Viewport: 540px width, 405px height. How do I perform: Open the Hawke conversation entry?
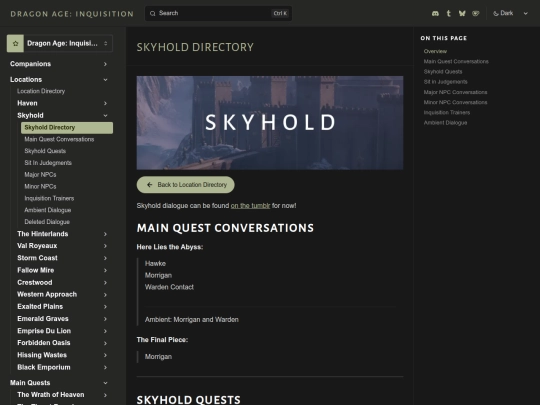(x=155, y=263)
